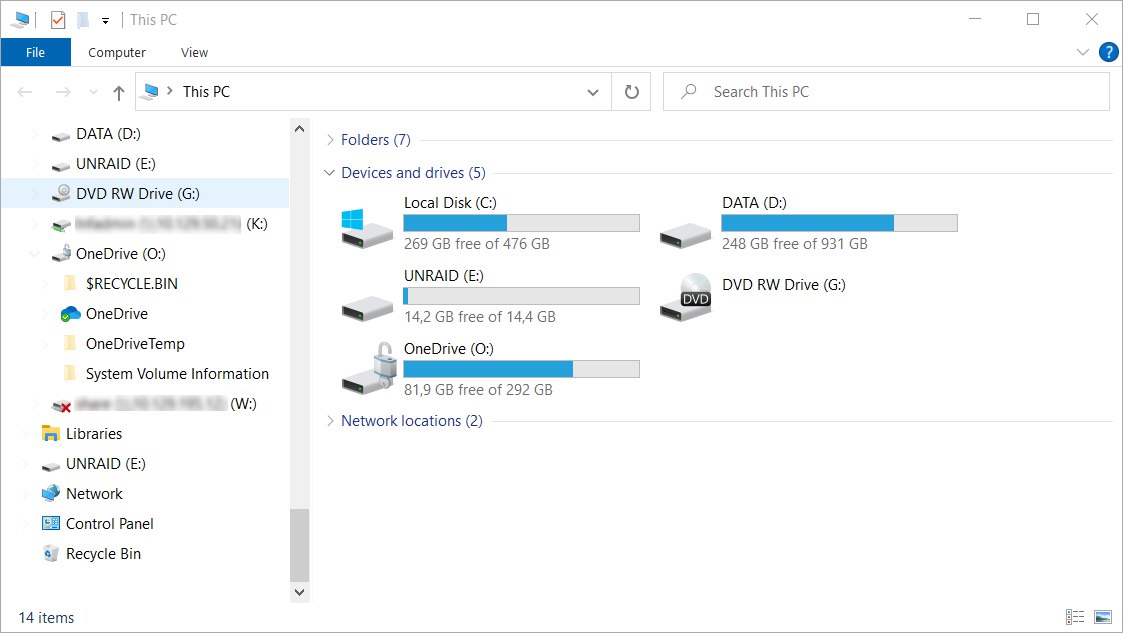Open the UNRAID (E:) drive icon in main pane

tap(367, 309)
